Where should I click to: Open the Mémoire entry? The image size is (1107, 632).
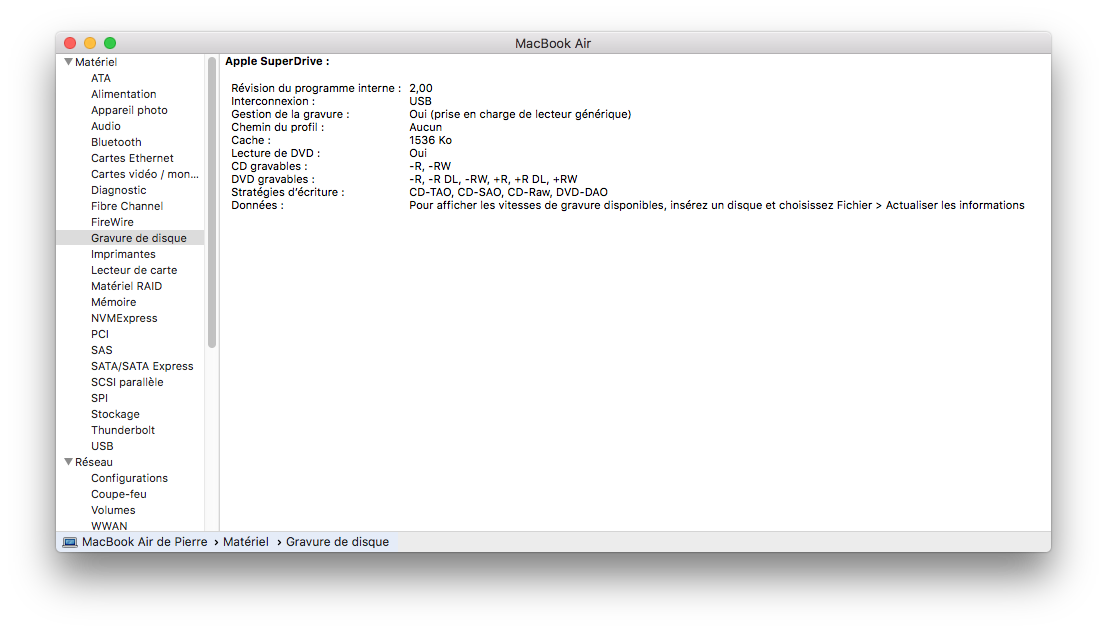pyautogui.click(x=114, y=302)
